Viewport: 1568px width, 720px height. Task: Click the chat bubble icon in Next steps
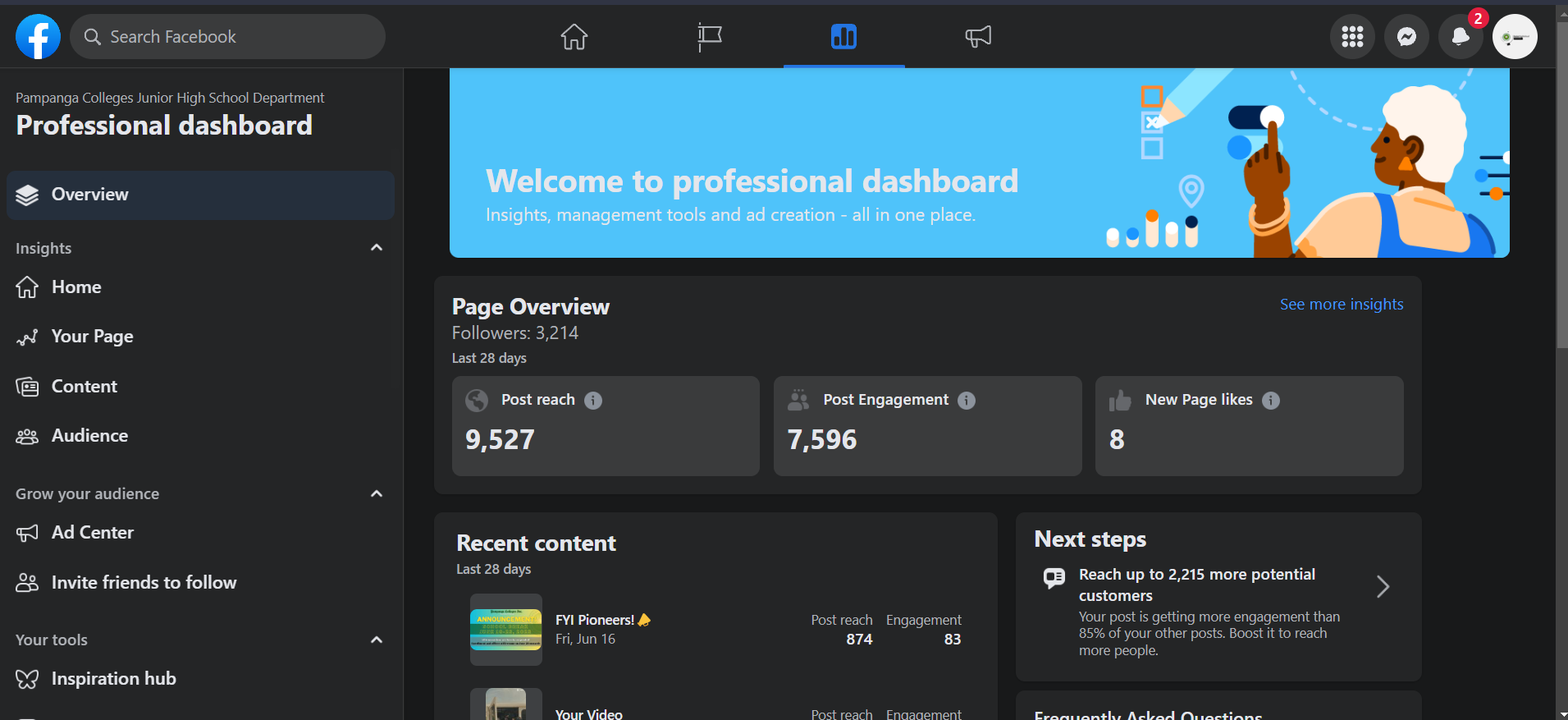point(1054,578)
